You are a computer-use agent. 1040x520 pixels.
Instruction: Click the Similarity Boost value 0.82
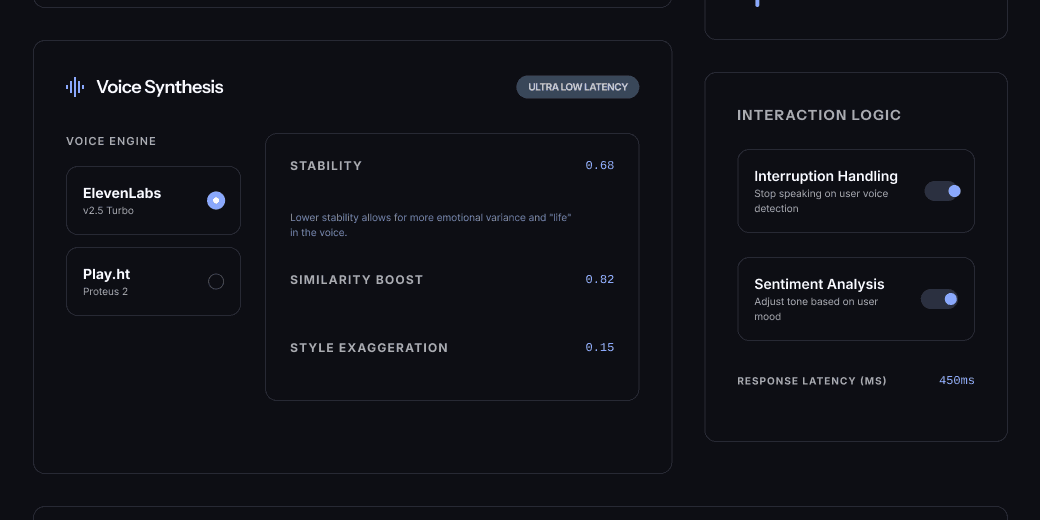(600, 280)
